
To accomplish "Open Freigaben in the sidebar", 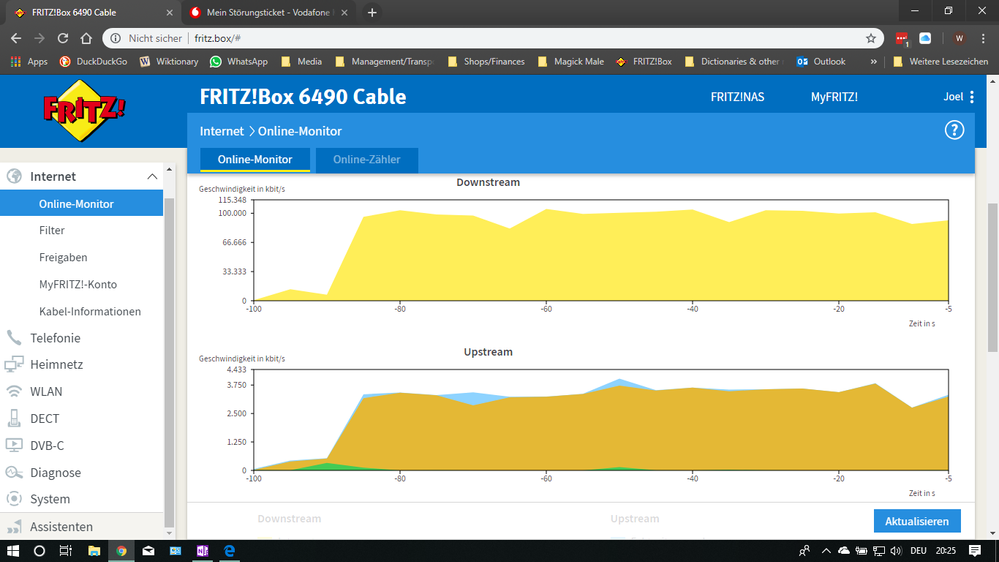I will point(63,257).
